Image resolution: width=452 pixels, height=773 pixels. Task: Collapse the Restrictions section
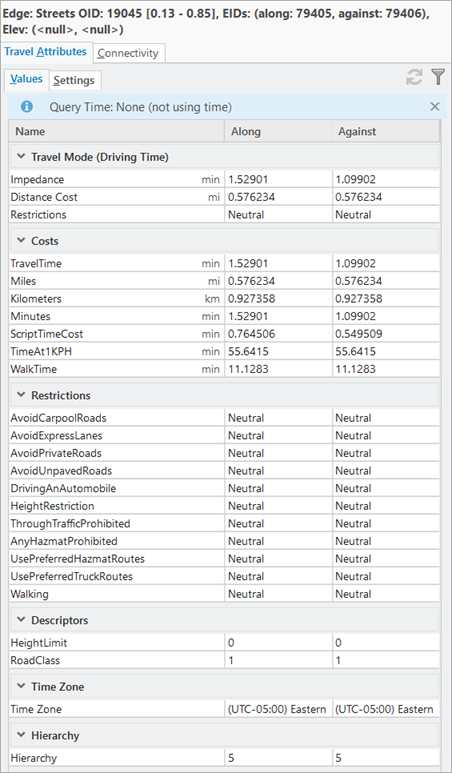tap(21, 395)
